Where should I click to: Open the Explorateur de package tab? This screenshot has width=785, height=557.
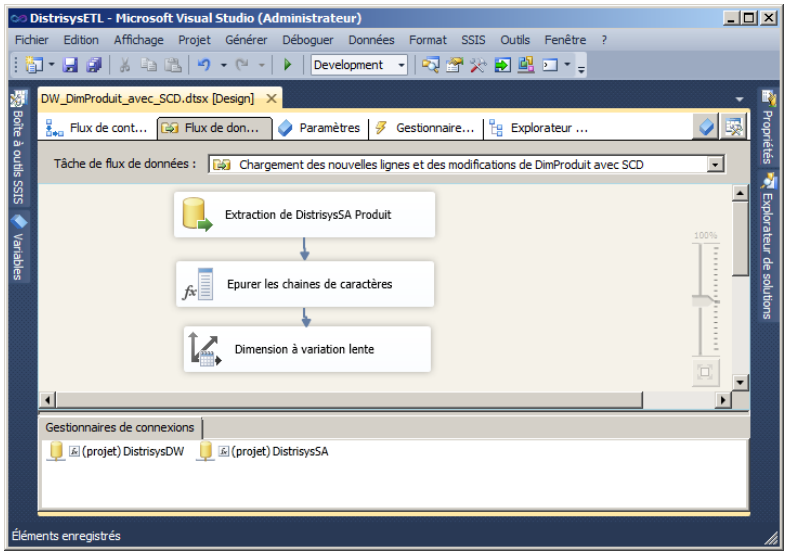[x=538, y=128]
